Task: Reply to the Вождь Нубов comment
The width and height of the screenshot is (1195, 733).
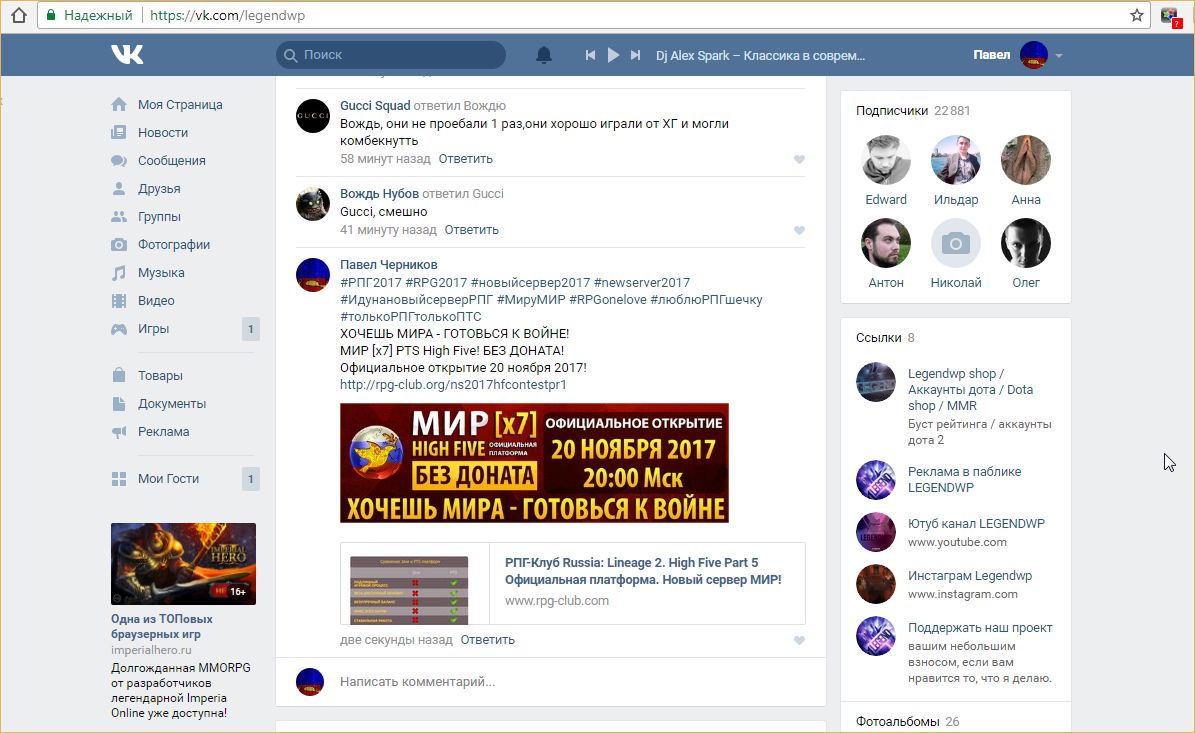Action: click(x=472, y=229)
